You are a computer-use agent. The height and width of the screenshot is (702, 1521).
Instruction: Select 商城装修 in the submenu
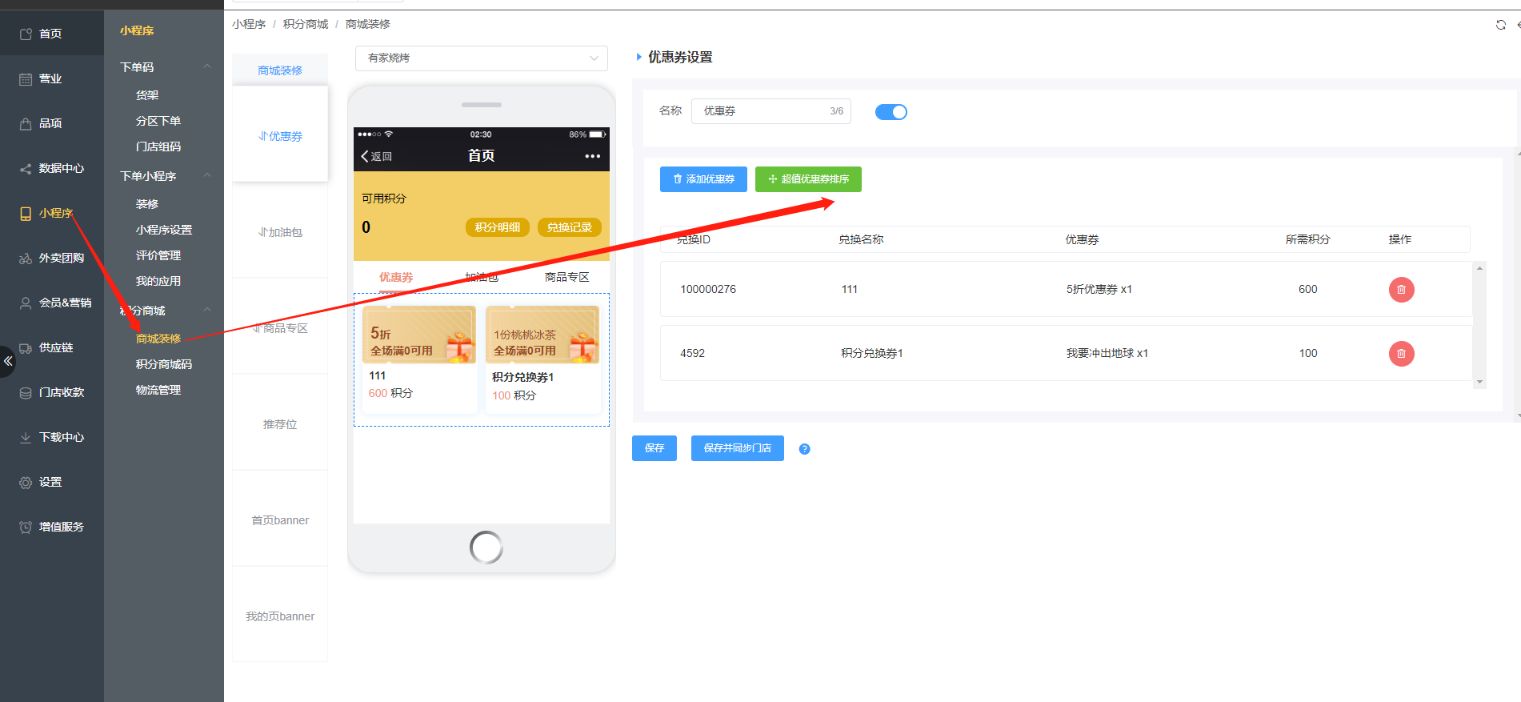tap(158, 339)
